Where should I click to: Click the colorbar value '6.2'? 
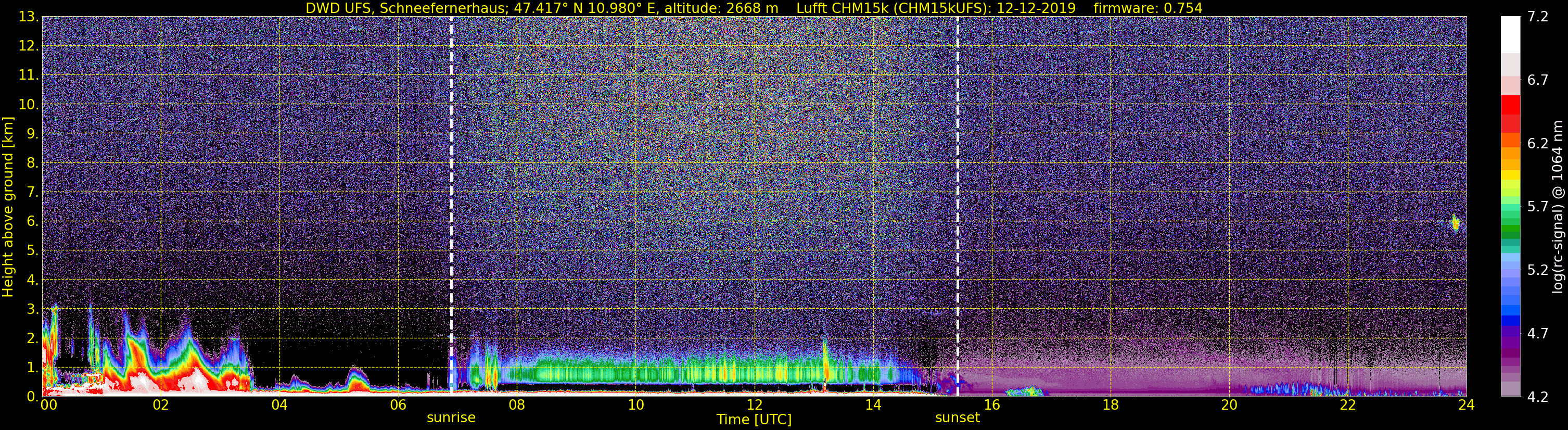[x=1538, y=143]
